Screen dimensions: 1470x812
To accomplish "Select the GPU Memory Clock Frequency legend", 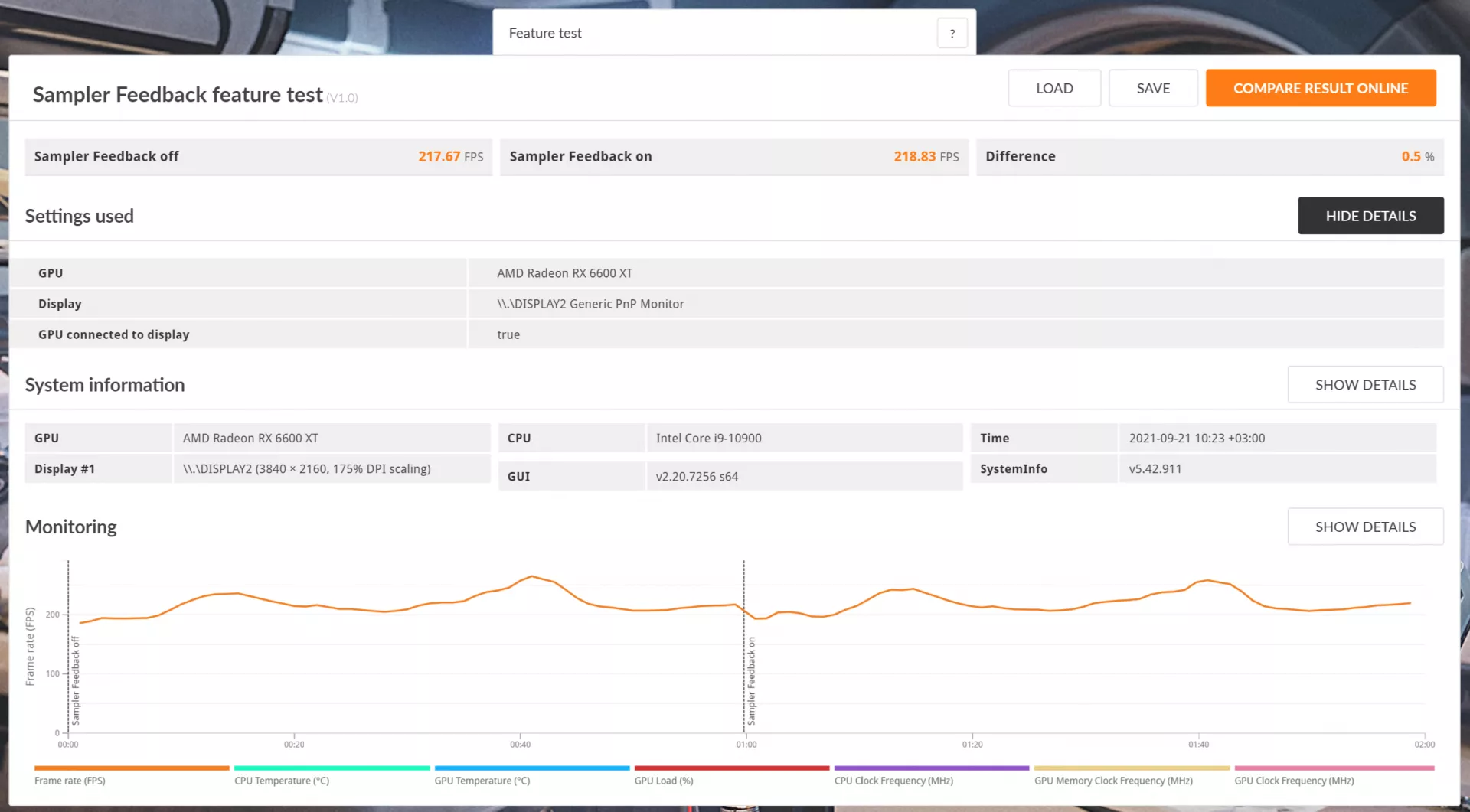I will (x=1132, y=775).
